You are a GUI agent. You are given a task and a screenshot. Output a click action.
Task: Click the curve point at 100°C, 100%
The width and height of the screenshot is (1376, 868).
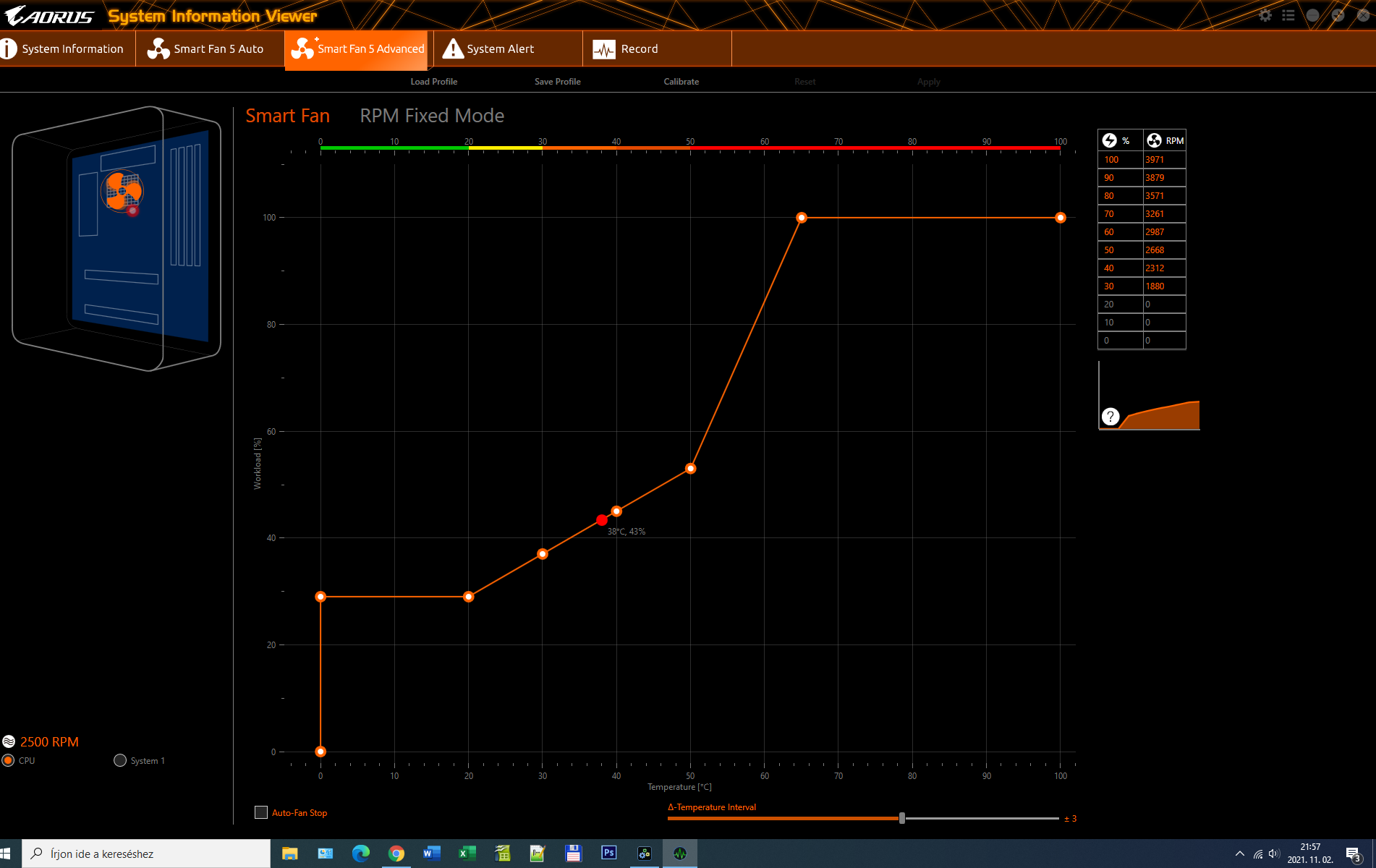1061,218
